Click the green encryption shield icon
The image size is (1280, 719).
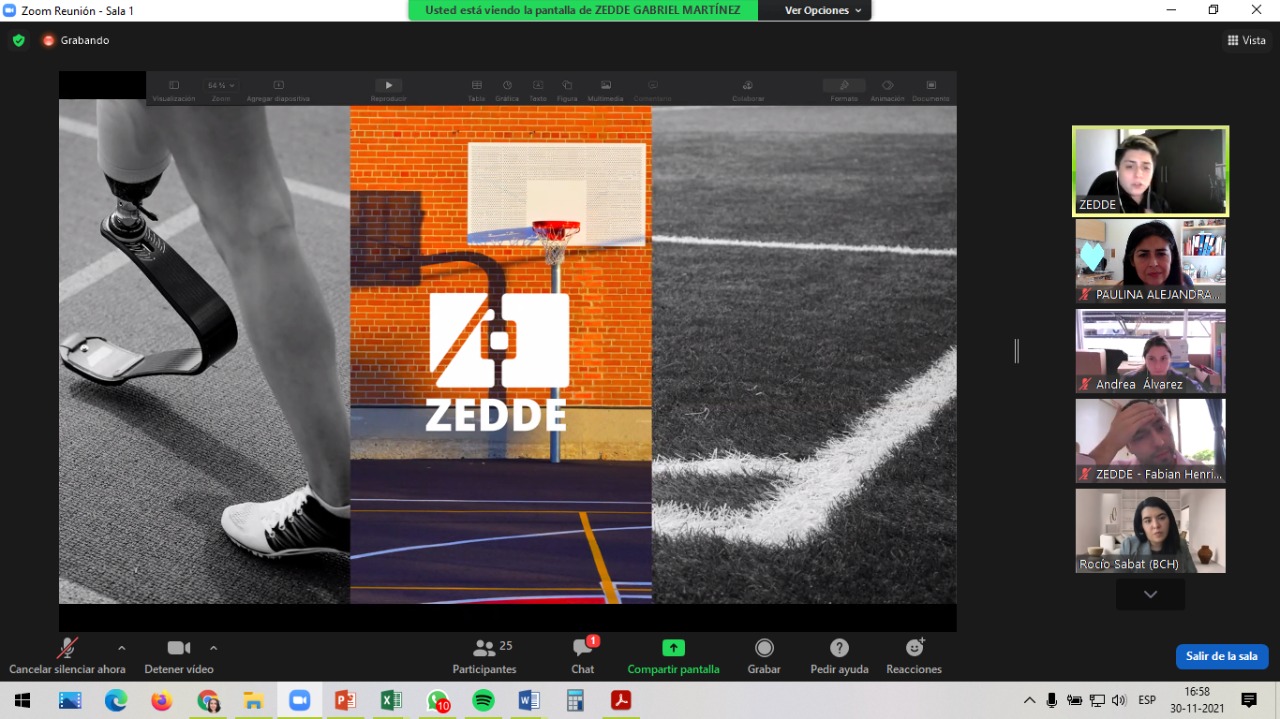coord(18,40)
